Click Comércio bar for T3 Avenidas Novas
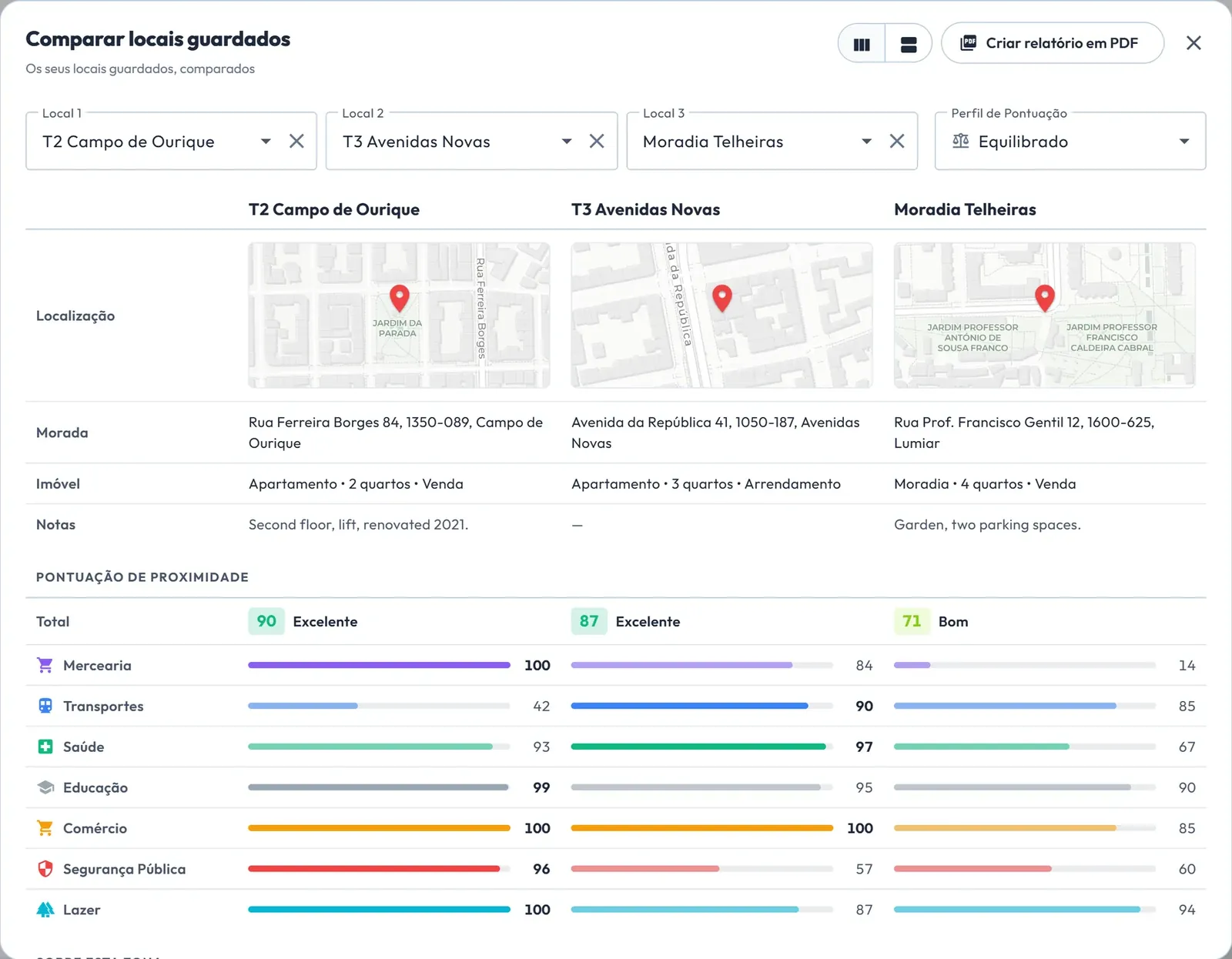This screenshot has width=1232, height=959. 701,828
